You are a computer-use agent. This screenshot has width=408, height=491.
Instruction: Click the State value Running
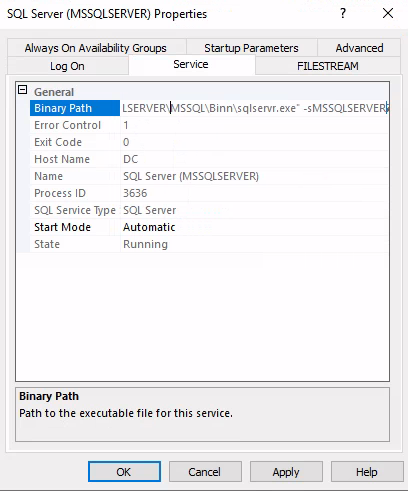point(145,244)
